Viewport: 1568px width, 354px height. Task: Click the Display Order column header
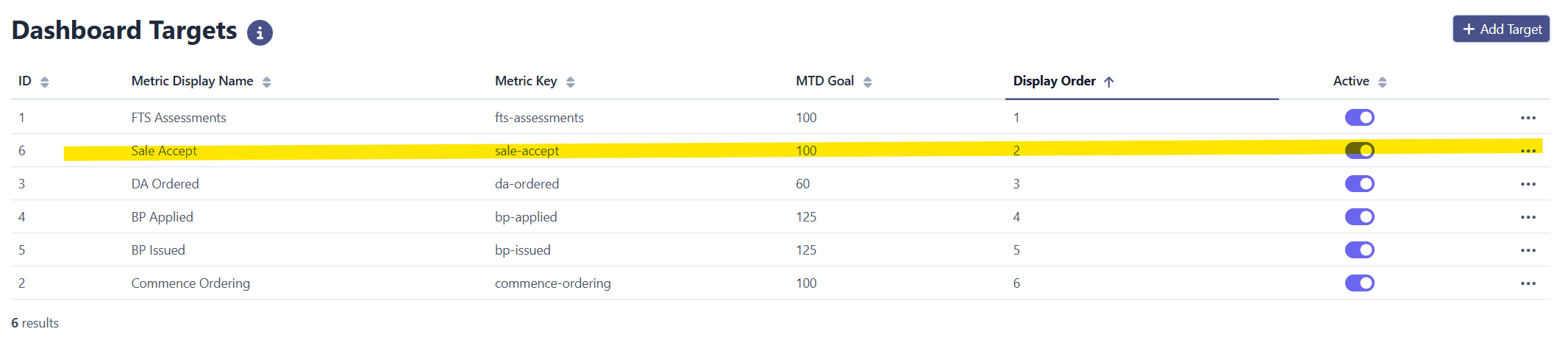click(x=1054, y=81)
